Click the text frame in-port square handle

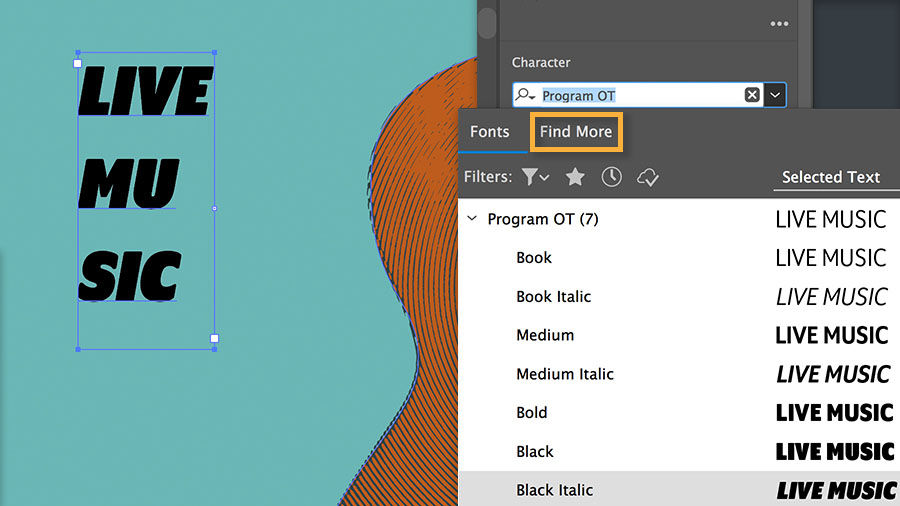(77, 64)
